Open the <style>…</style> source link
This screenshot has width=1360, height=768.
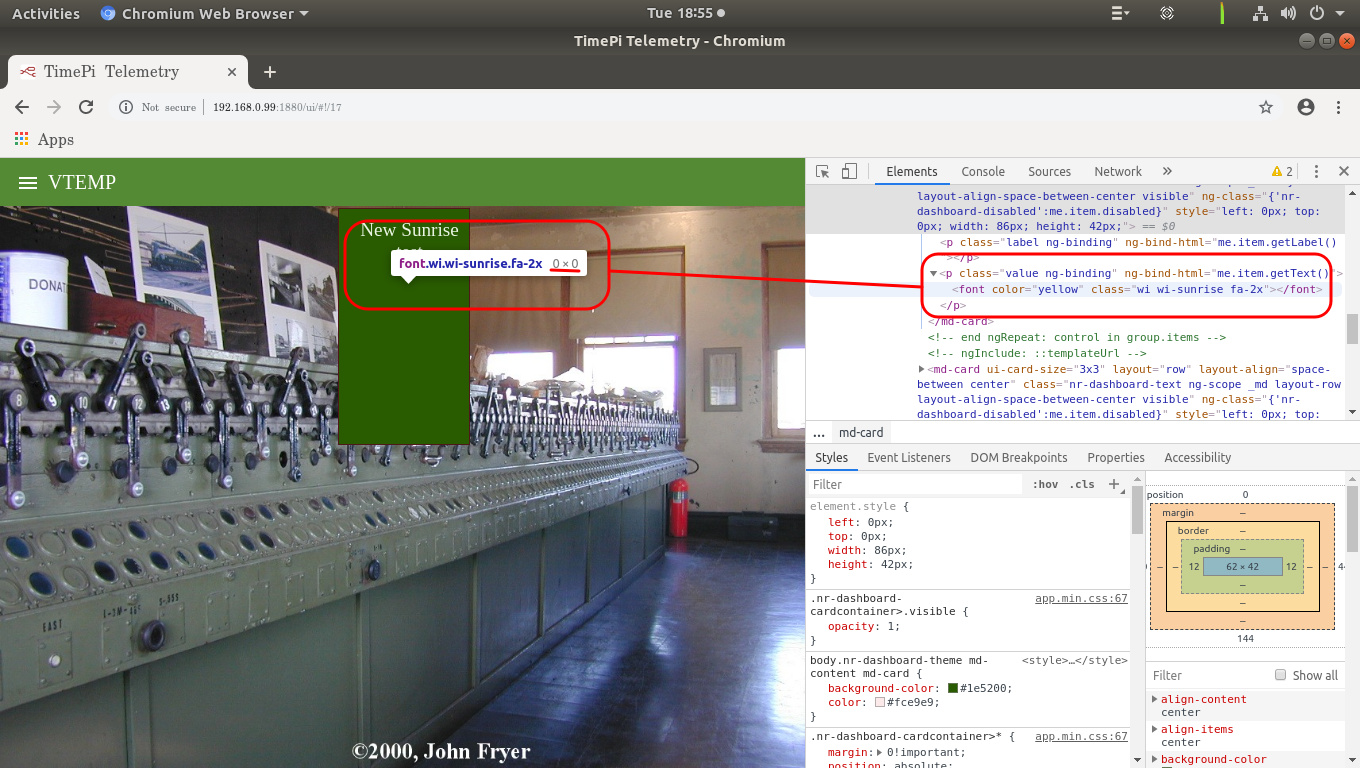1075,660
